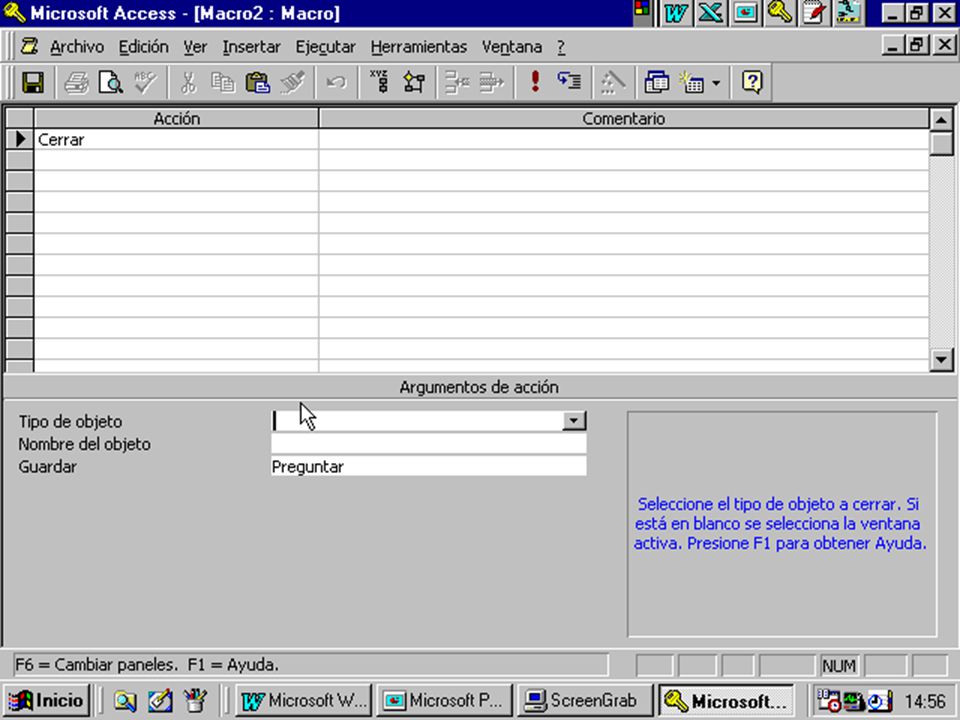Run the spelling check (ABC) icon

(x=146, y=82)
